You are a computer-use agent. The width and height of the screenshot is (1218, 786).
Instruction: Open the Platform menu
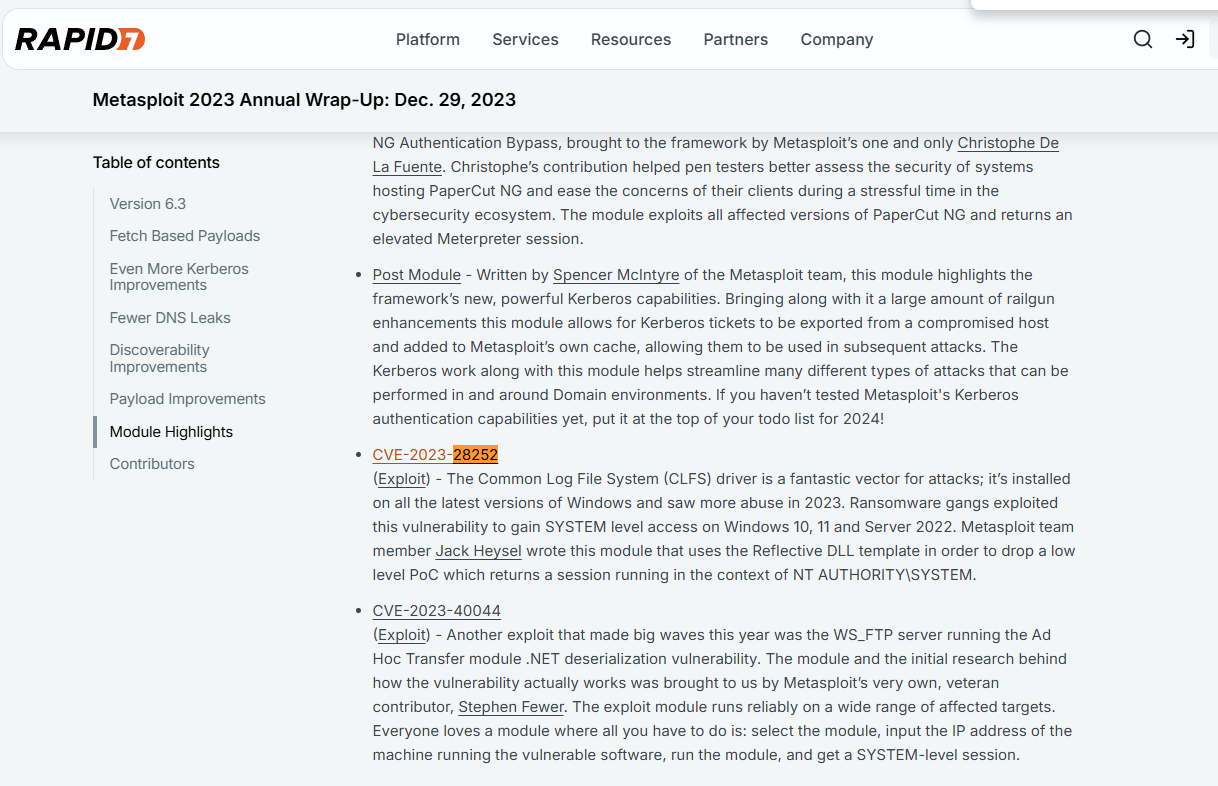[x=428, y=39]
